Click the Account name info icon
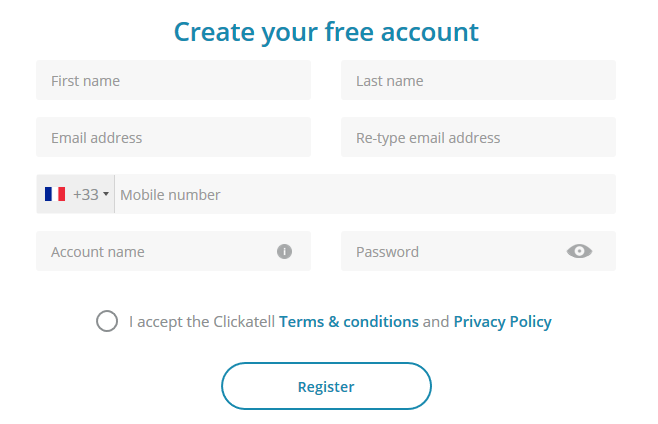 point(284,251)
